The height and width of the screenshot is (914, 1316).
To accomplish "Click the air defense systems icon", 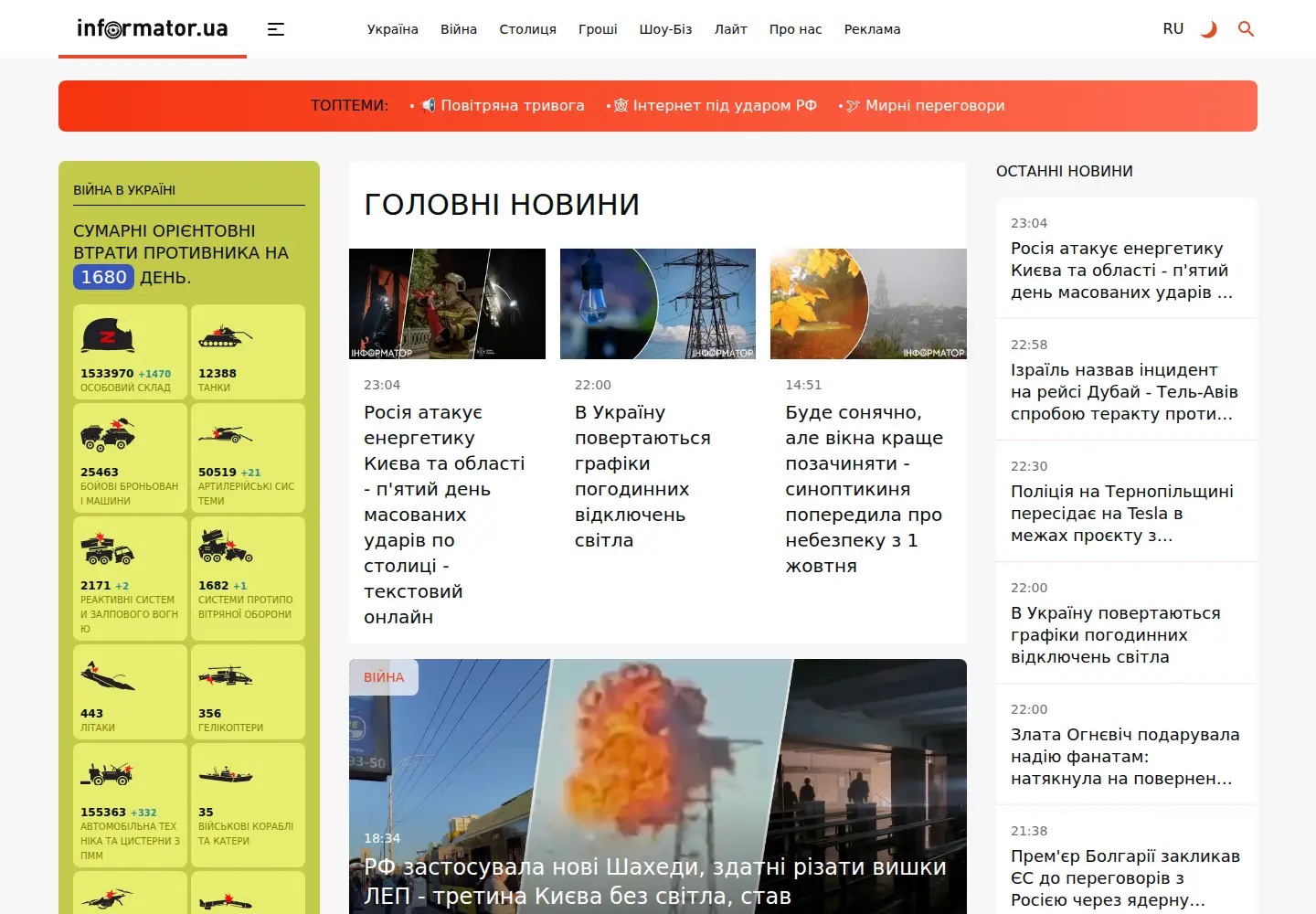I will coord(225,547).
